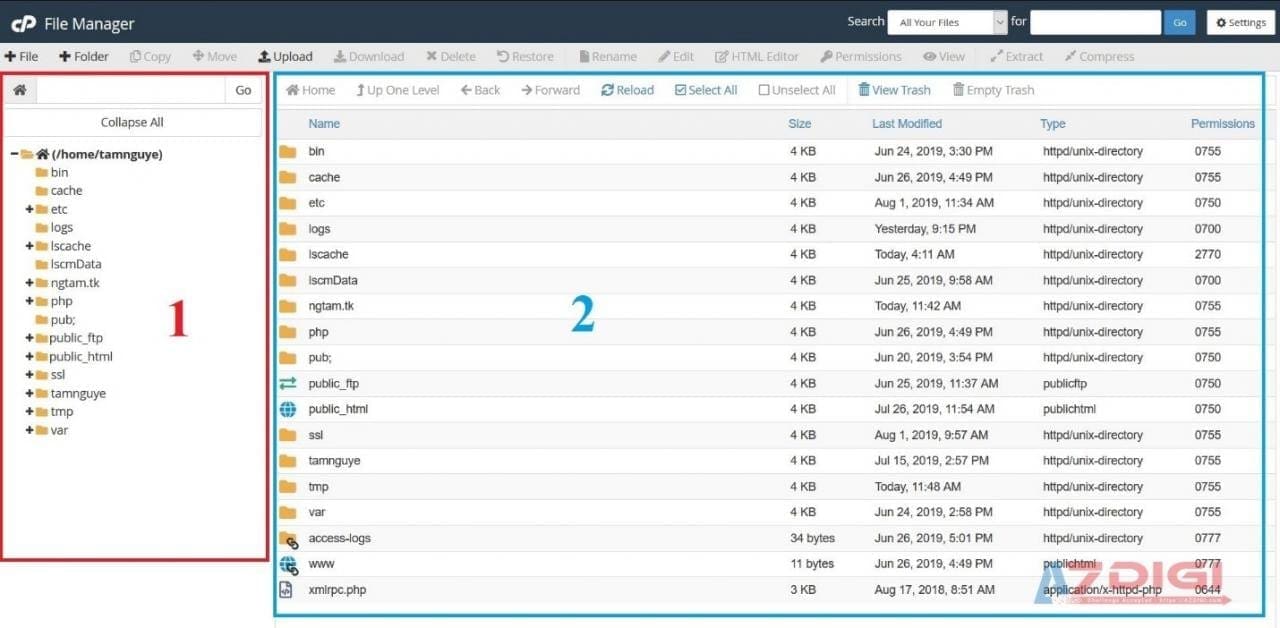The image size is (1280, 628).
Task: Open the File menu item
Action: (22, 56)
